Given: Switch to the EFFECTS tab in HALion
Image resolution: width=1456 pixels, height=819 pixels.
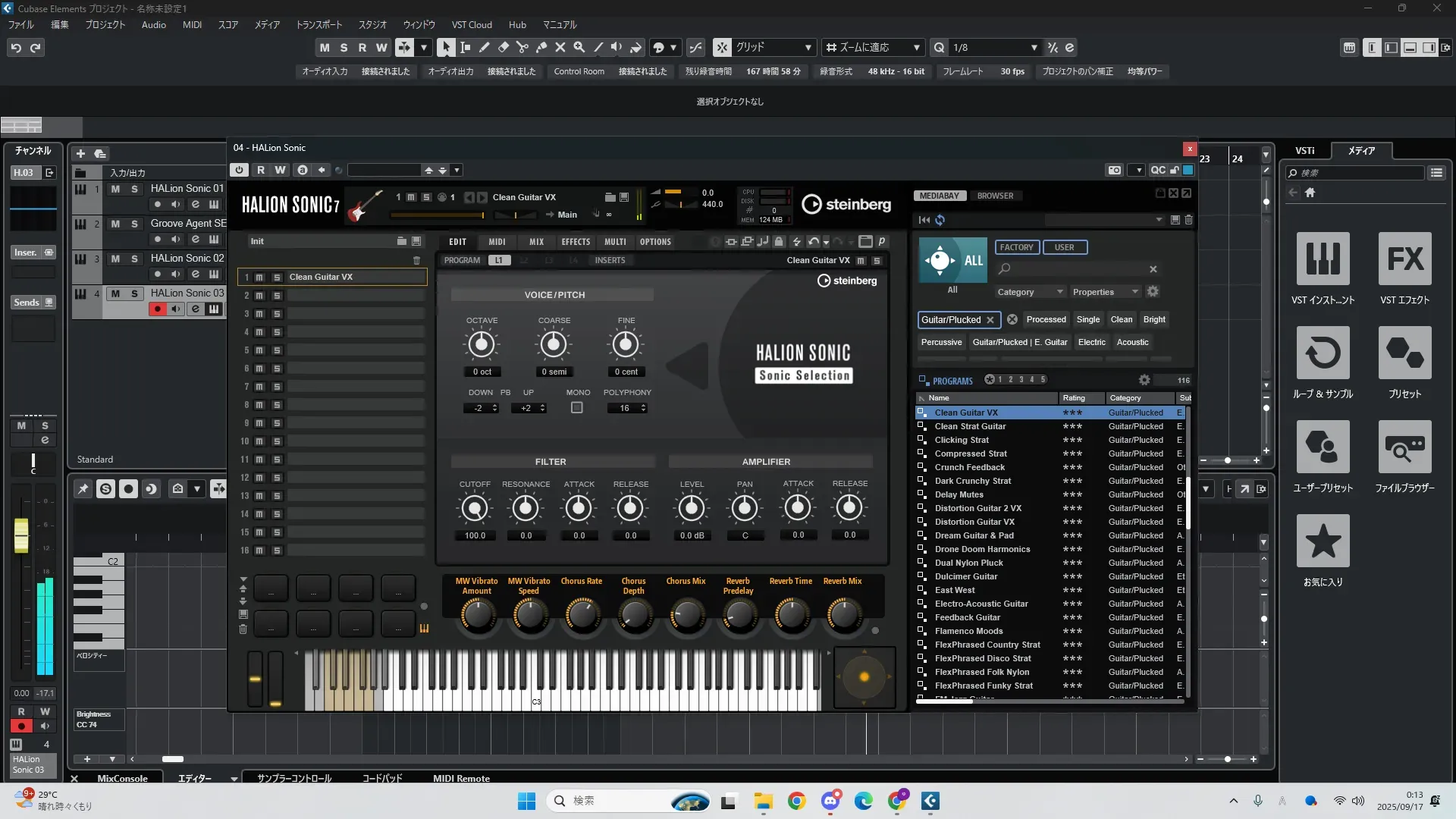Looking at the screenshot, I should pos(576,242).
